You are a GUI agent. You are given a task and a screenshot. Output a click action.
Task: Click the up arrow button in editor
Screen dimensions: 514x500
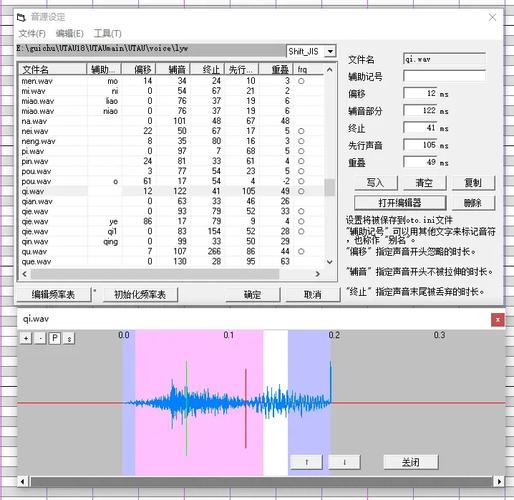pyautogui.click(x=306, y=462)
